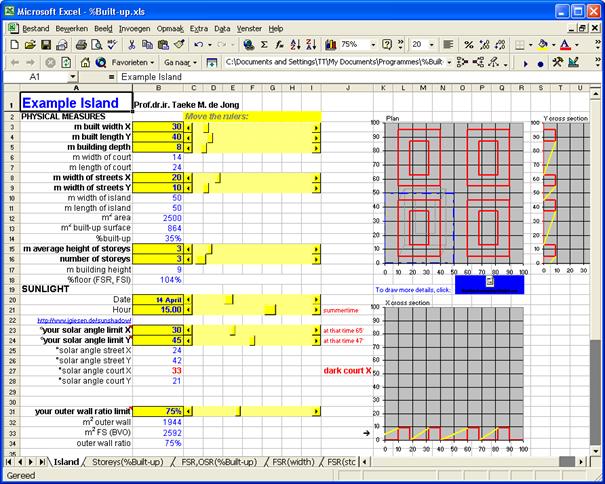Image resolution: width=605 pixels, height=484 pixels.
Task: Click the Cut scissors icon
Action: click(132, 45)
